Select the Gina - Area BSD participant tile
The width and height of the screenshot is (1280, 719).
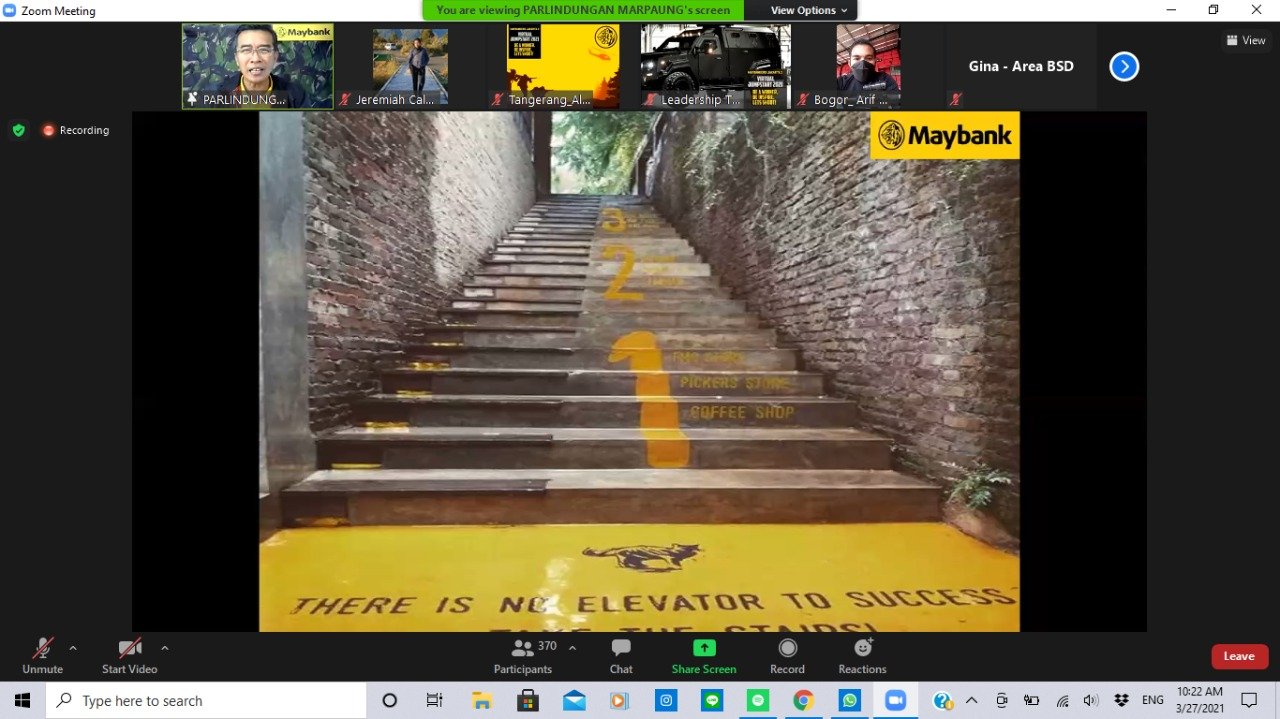1021,67
